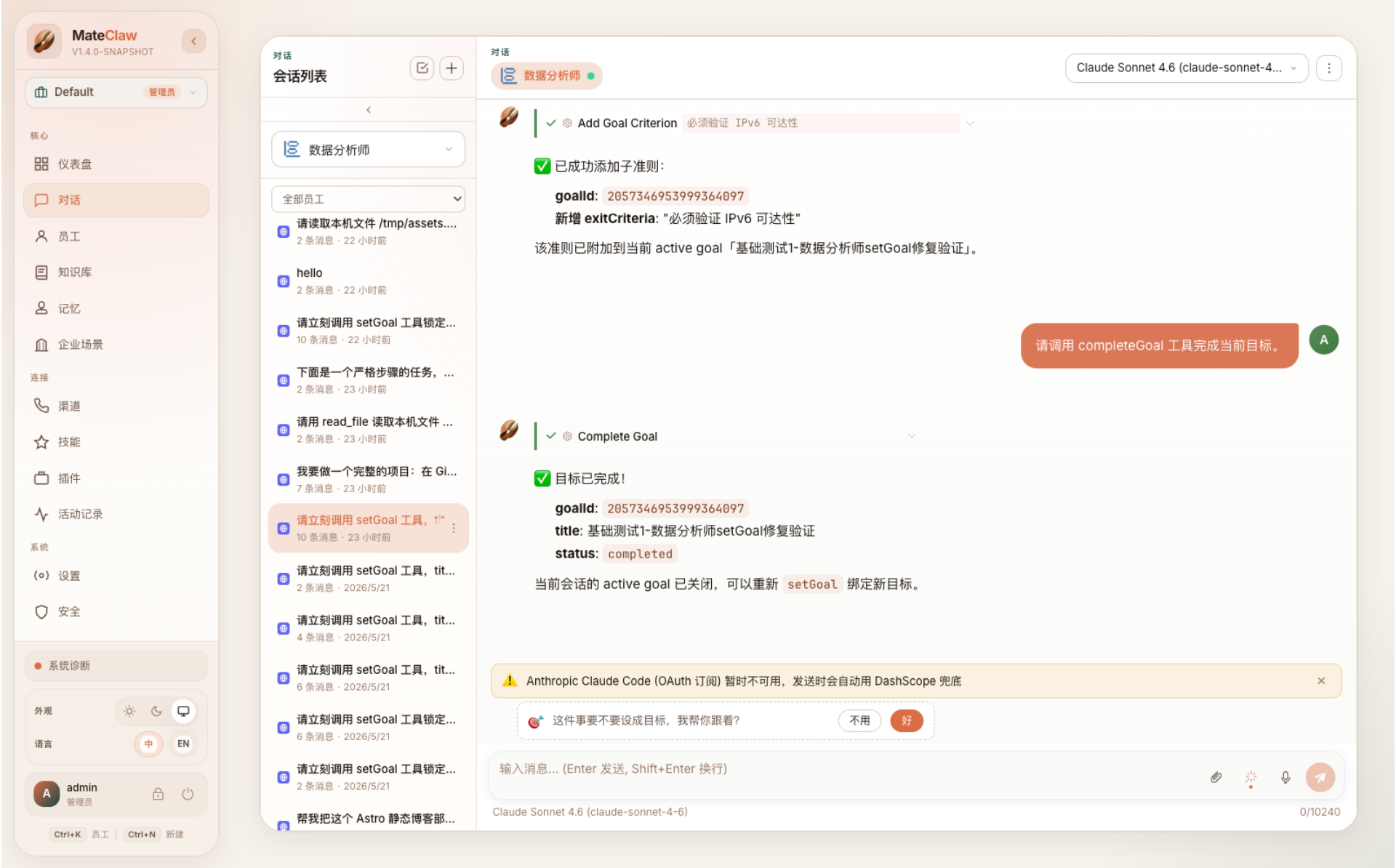
Task: Click the goal target icon in suggestion
Action: click(x=535, y=721)
